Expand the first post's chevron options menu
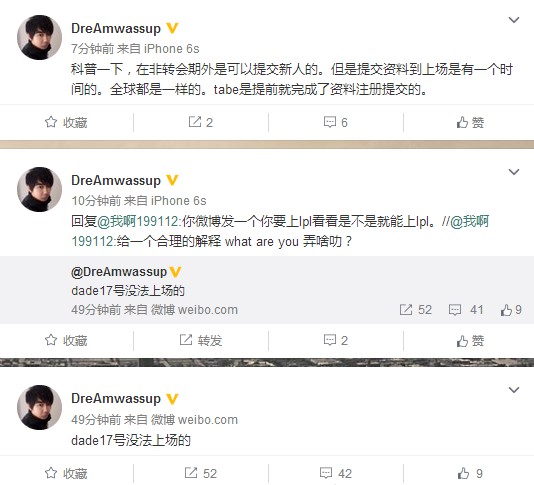This screenshot has height=485, width=534. tap(514, 20)
